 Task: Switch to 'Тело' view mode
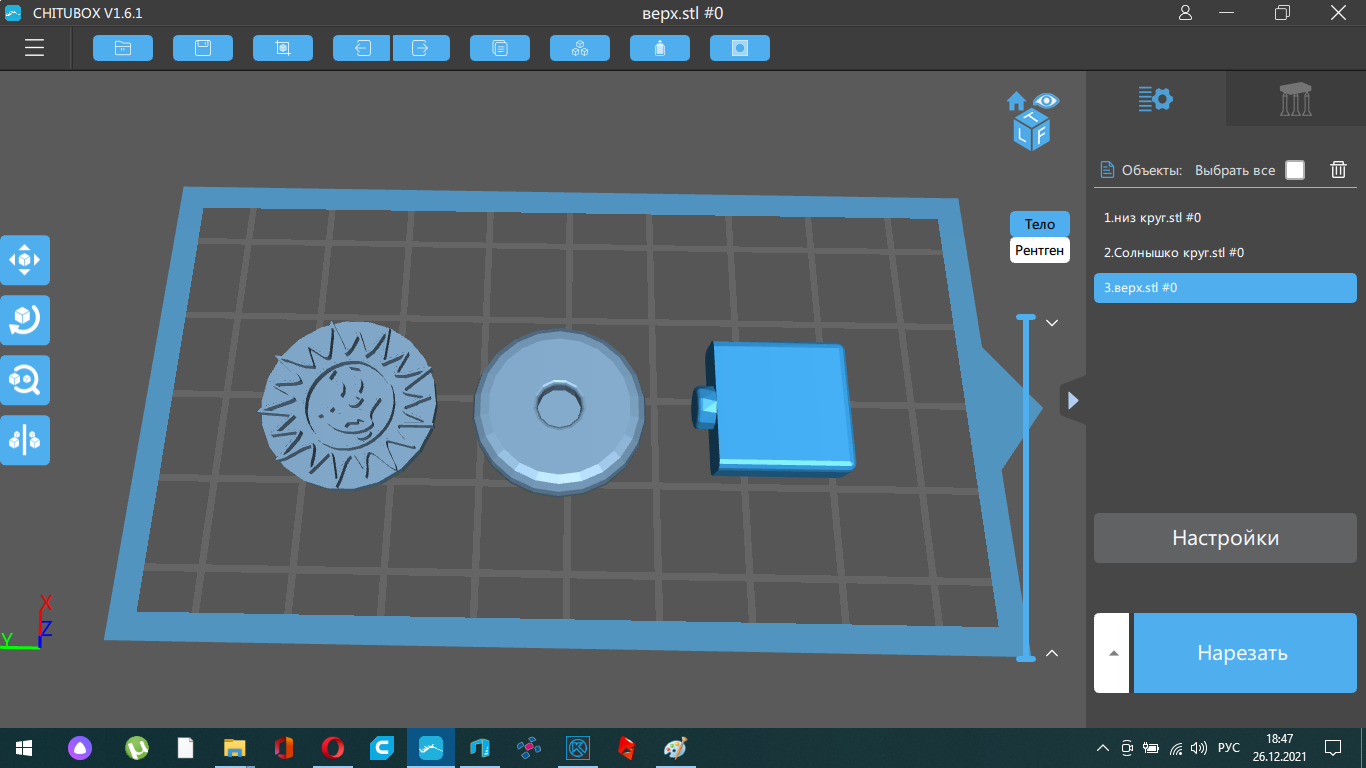(1039, 224)
